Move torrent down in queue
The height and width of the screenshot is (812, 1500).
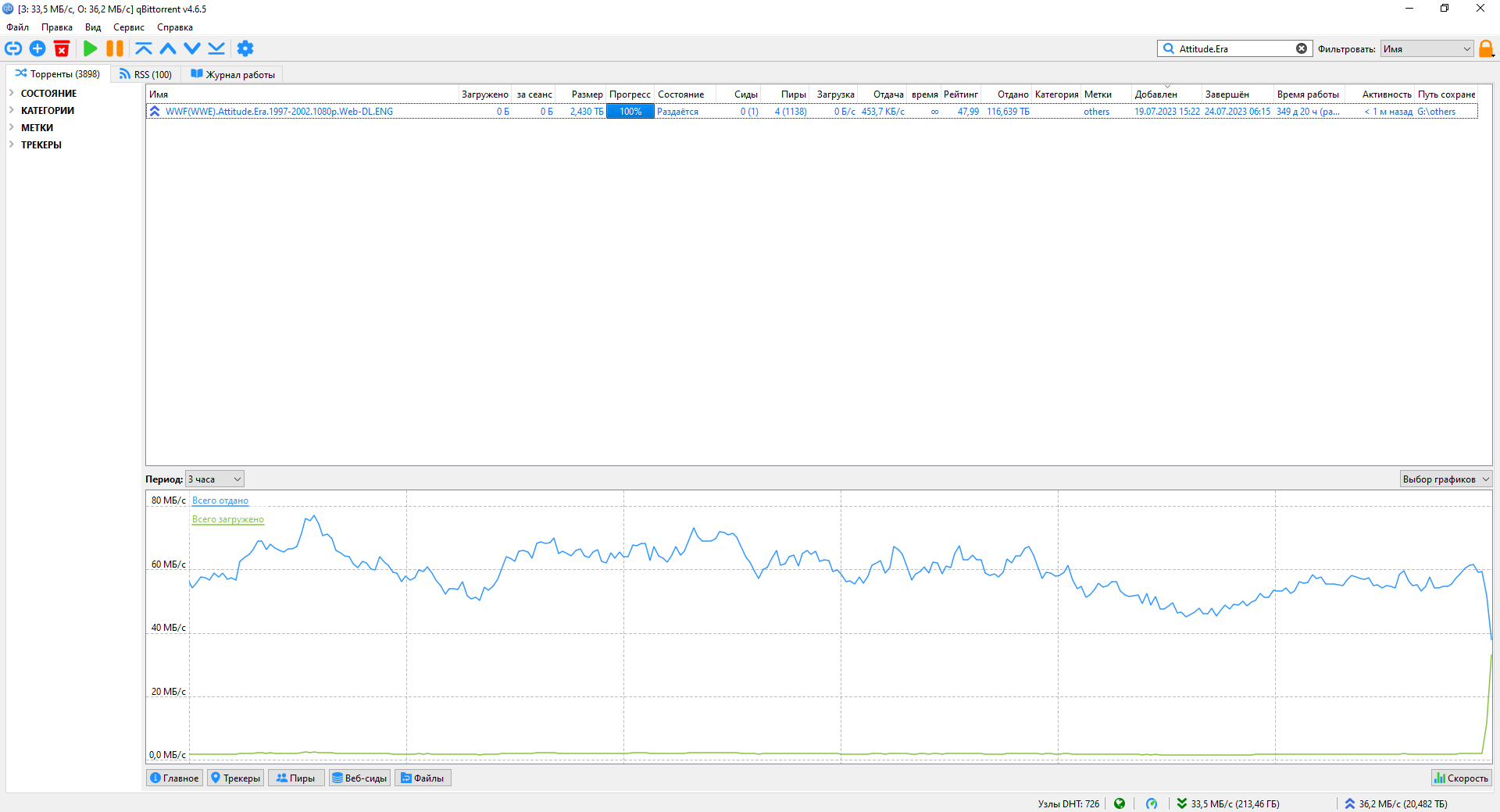click(192, 48)
